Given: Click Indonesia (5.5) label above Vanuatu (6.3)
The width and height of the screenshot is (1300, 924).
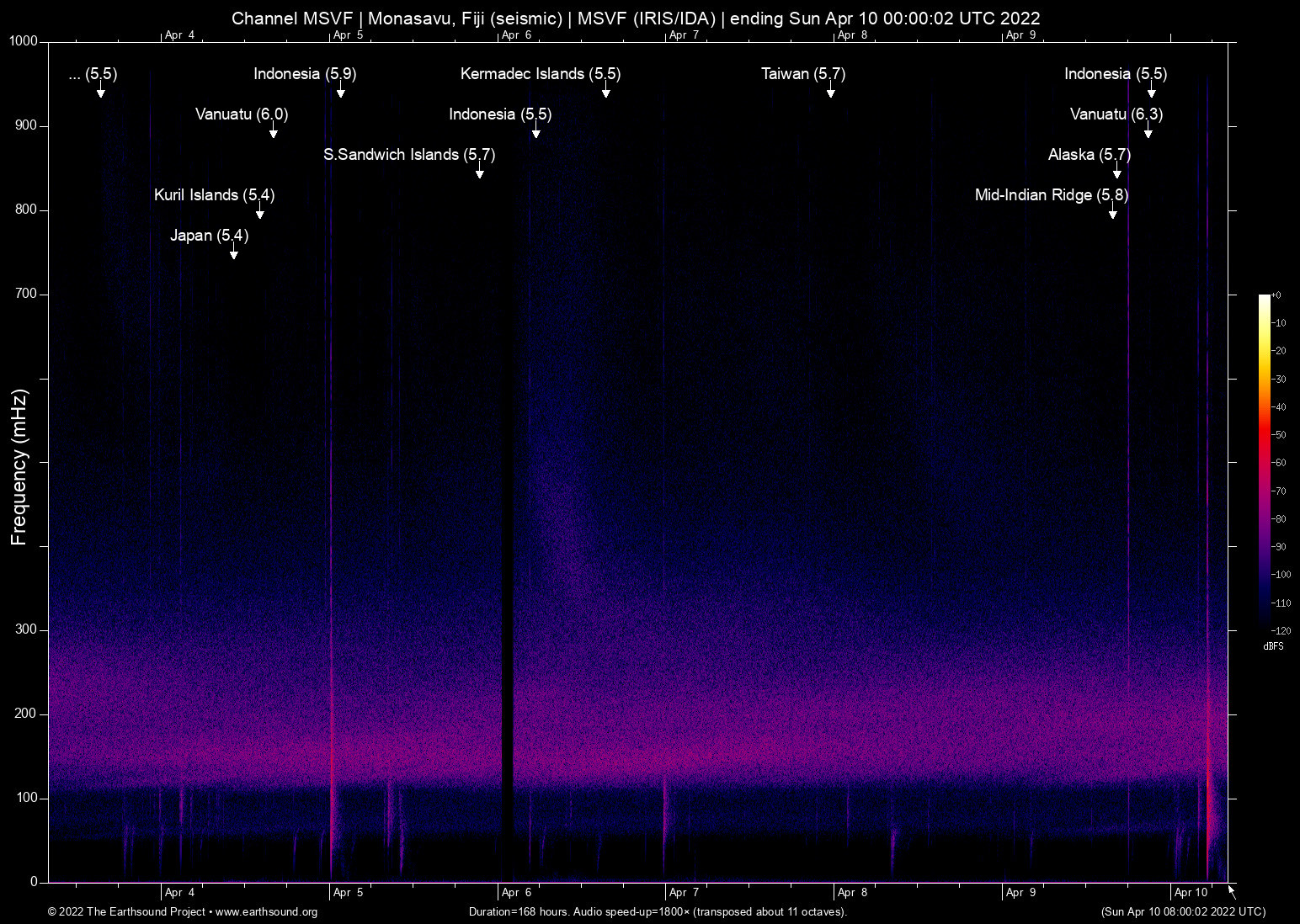Looking at the screenshot, I should click(1116, 74).
